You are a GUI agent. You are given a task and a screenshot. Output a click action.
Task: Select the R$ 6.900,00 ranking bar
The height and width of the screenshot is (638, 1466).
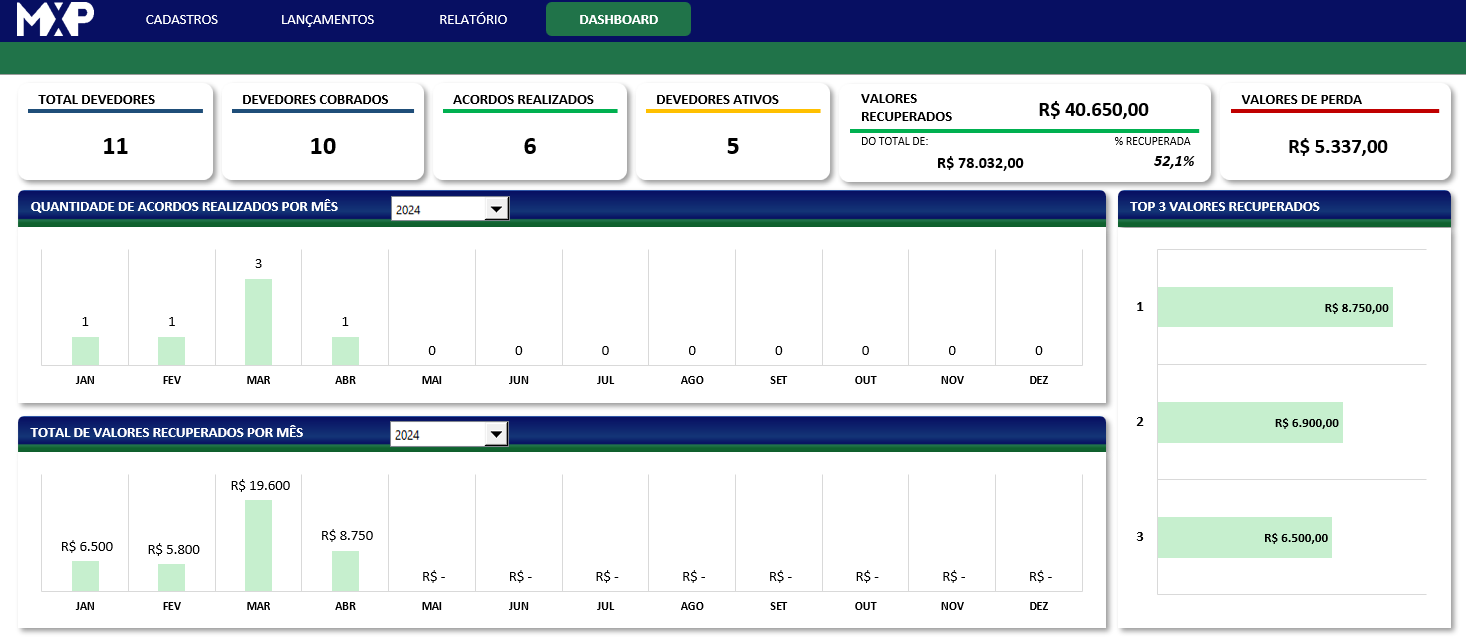(x=1249, y=423)
